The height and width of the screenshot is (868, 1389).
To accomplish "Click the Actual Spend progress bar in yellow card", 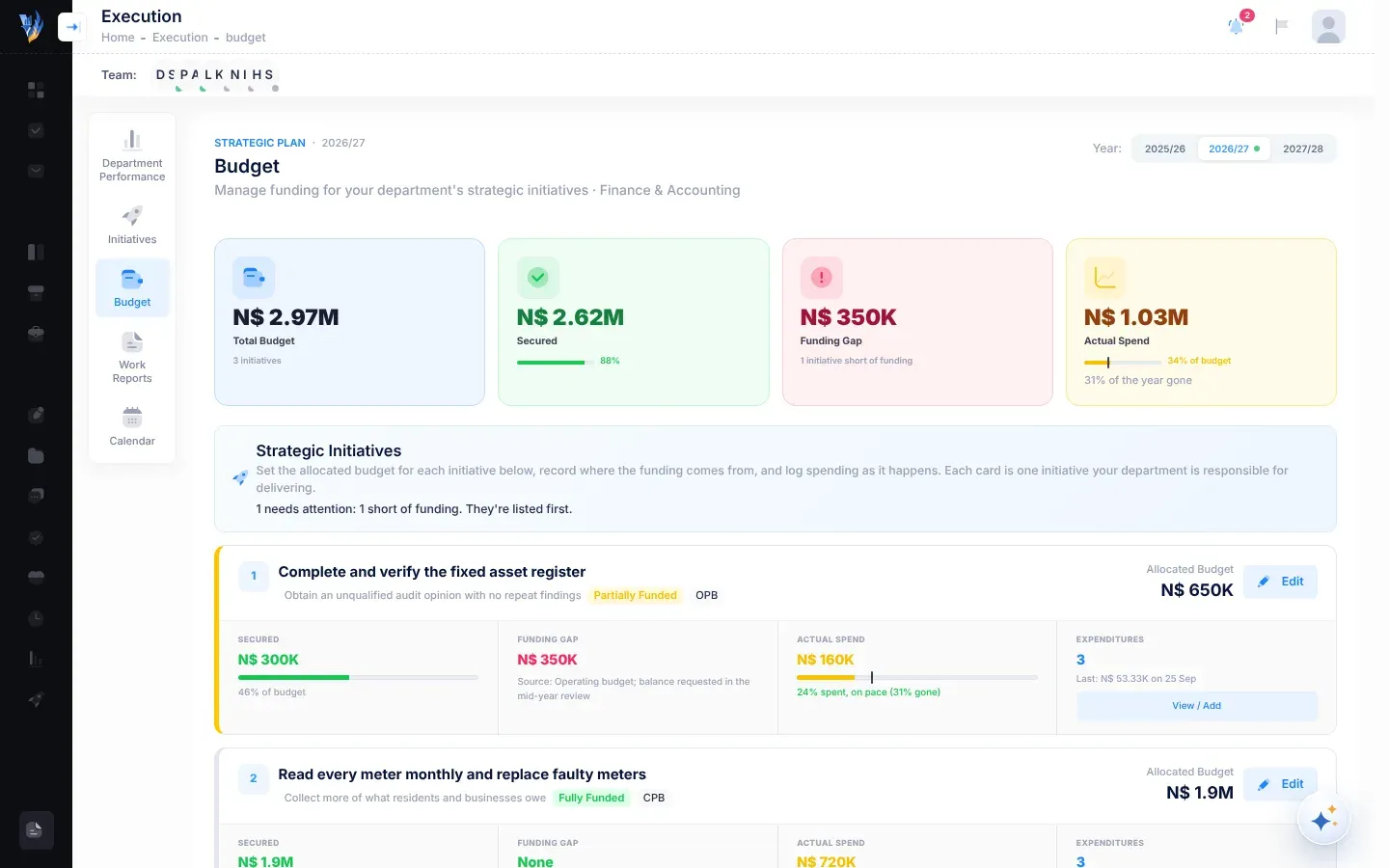I will pos(1123,362).
